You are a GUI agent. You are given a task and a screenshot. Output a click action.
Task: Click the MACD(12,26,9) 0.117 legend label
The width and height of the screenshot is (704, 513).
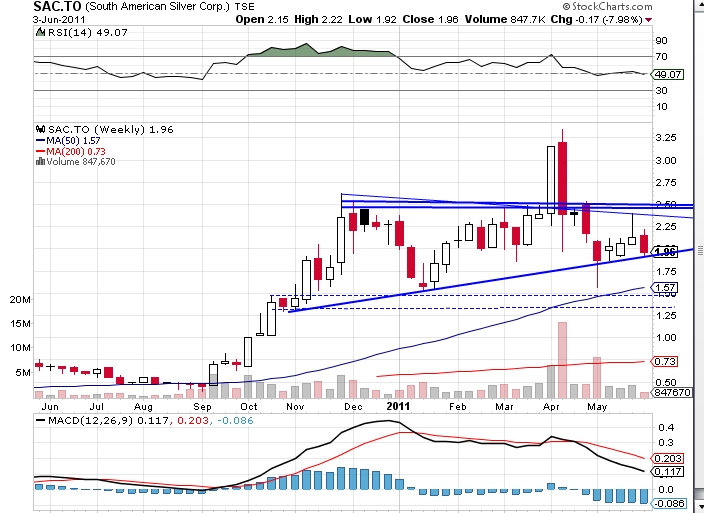[109, 421]
